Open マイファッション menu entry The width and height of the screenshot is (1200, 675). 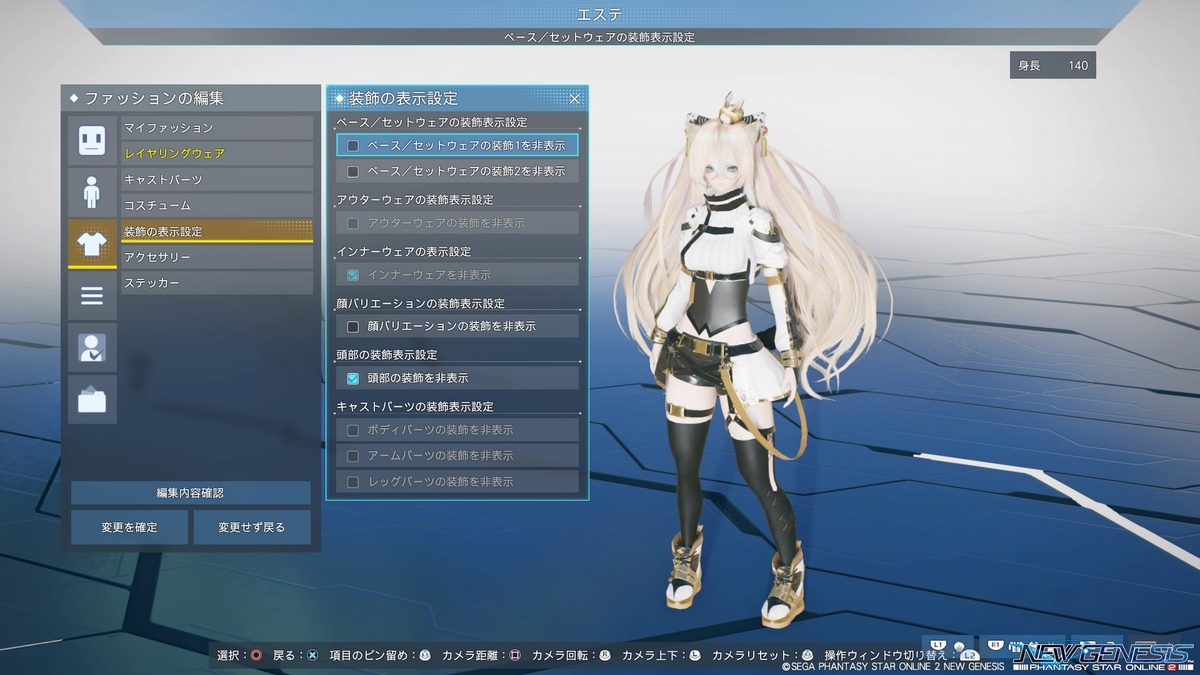(217, 128)
